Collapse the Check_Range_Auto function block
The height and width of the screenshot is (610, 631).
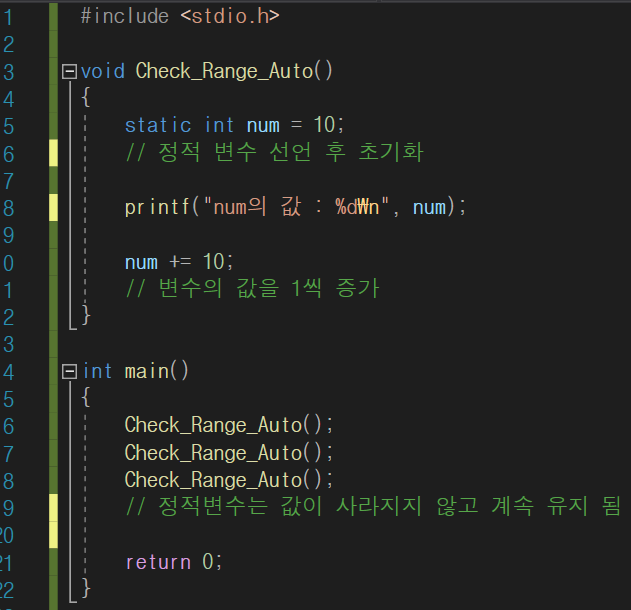point(69,72)
